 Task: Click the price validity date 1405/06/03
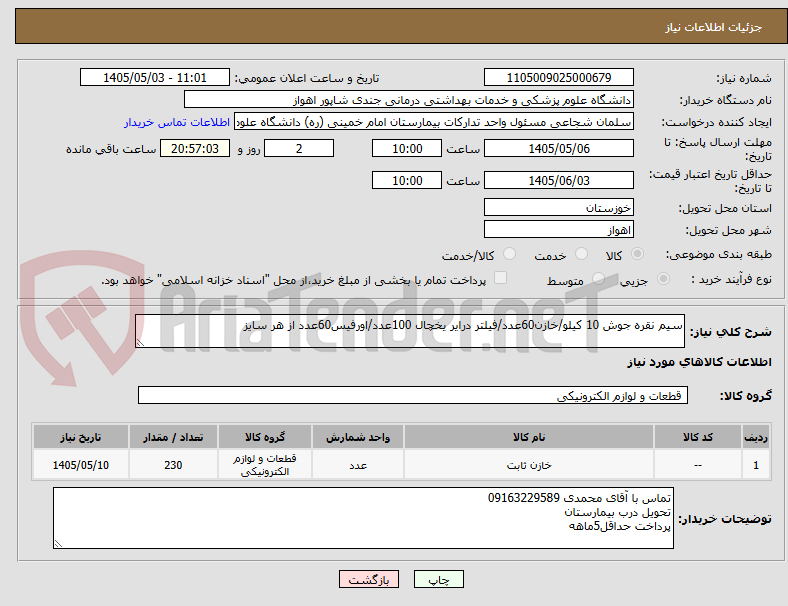[x=558, y=180]
